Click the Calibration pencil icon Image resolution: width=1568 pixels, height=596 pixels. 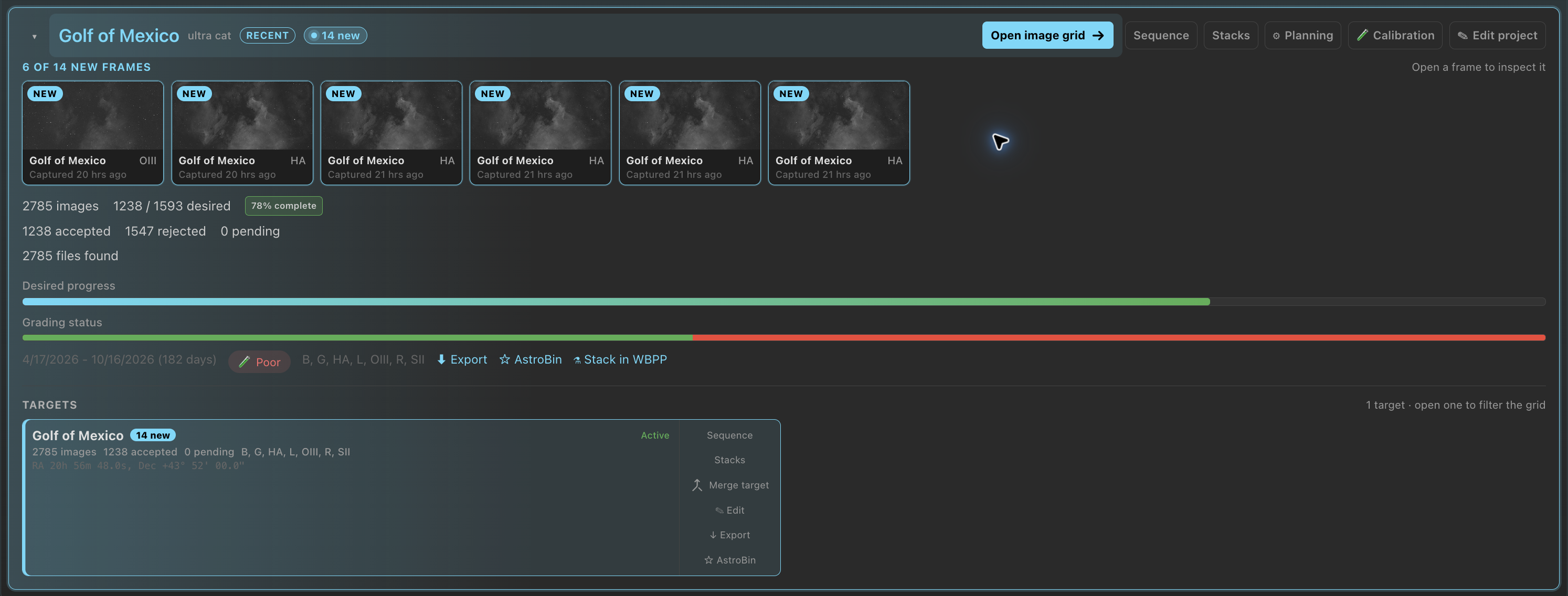click(x=1362, y=35)
